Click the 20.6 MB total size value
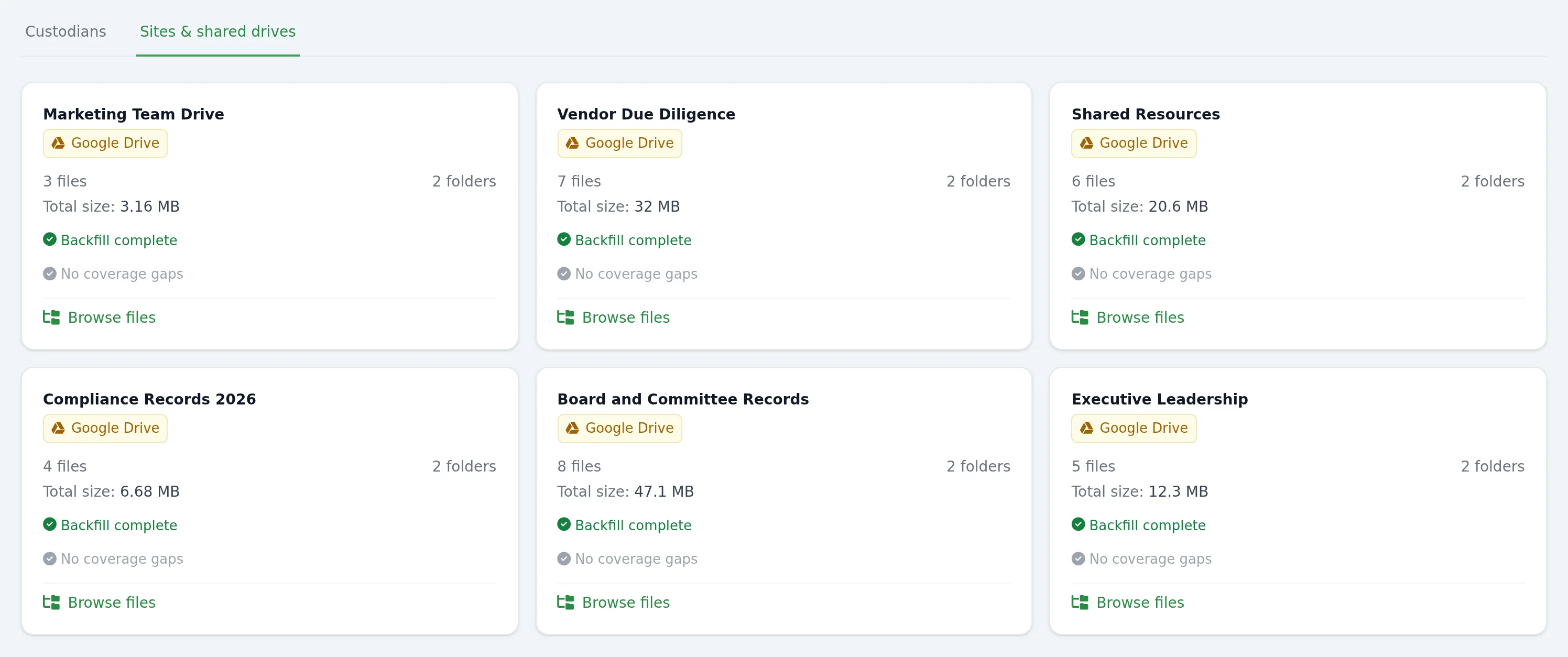 1179,207
